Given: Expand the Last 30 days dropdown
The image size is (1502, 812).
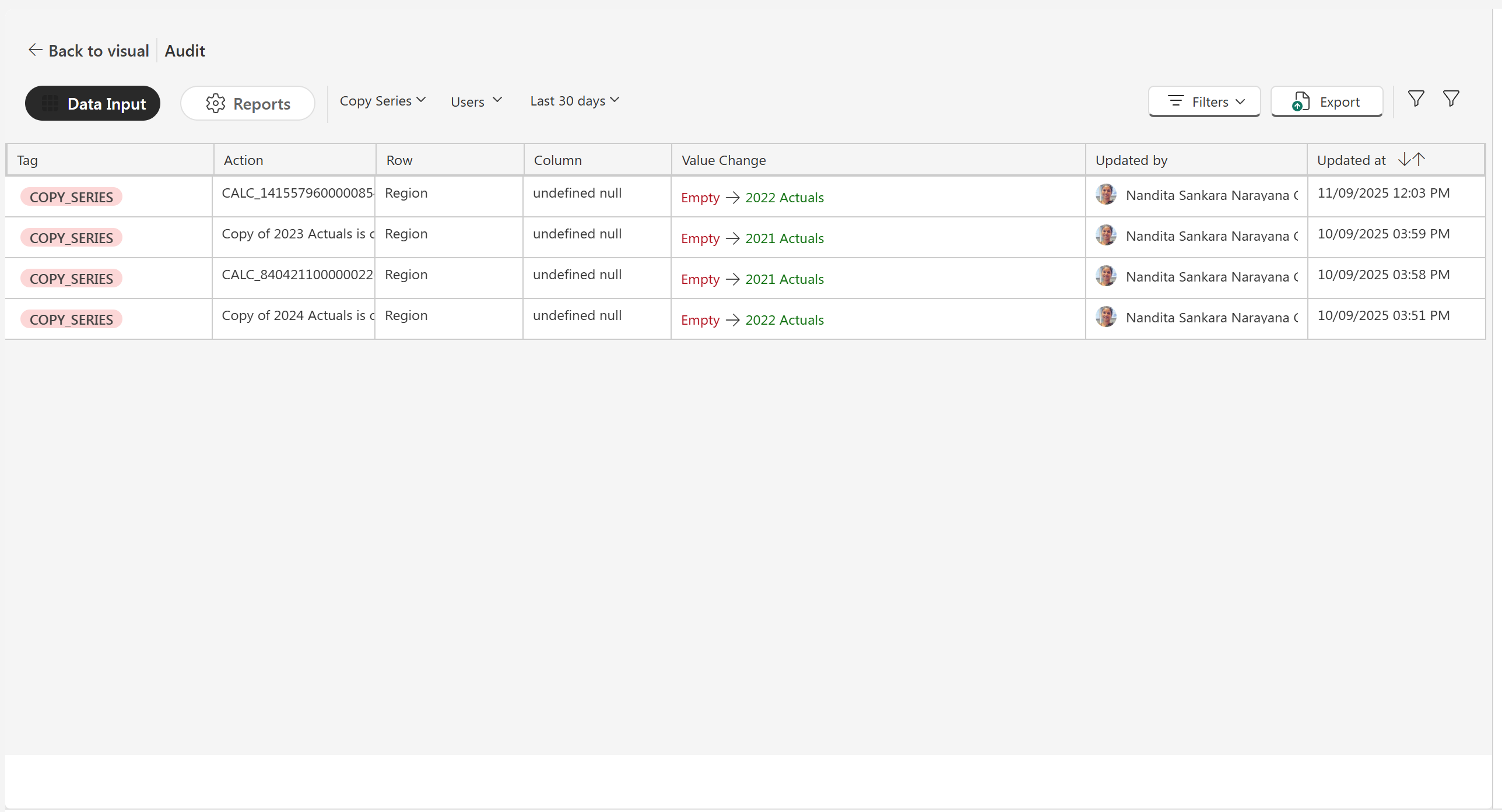Looking at the screenshot, I should point(574,101).
